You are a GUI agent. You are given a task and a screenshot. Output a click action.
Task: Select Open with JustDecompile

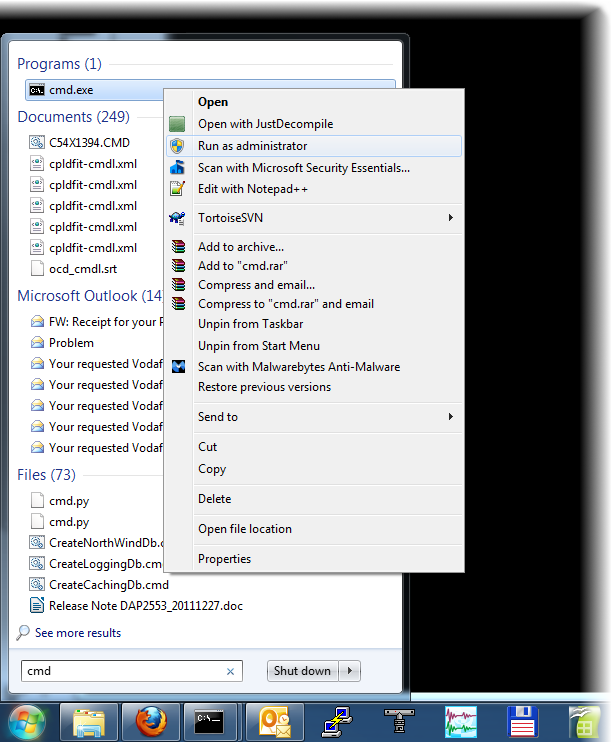click(x=314, y=124)
